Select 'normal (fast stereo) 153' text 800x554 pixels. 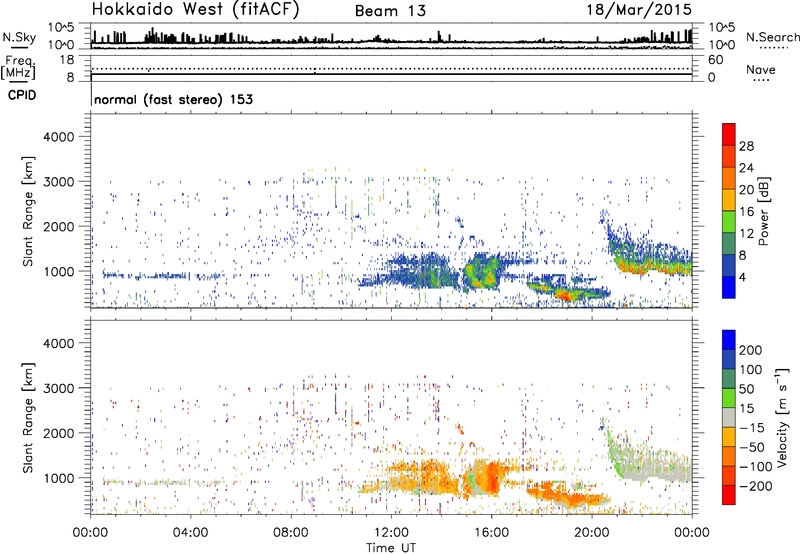(173, 99)
